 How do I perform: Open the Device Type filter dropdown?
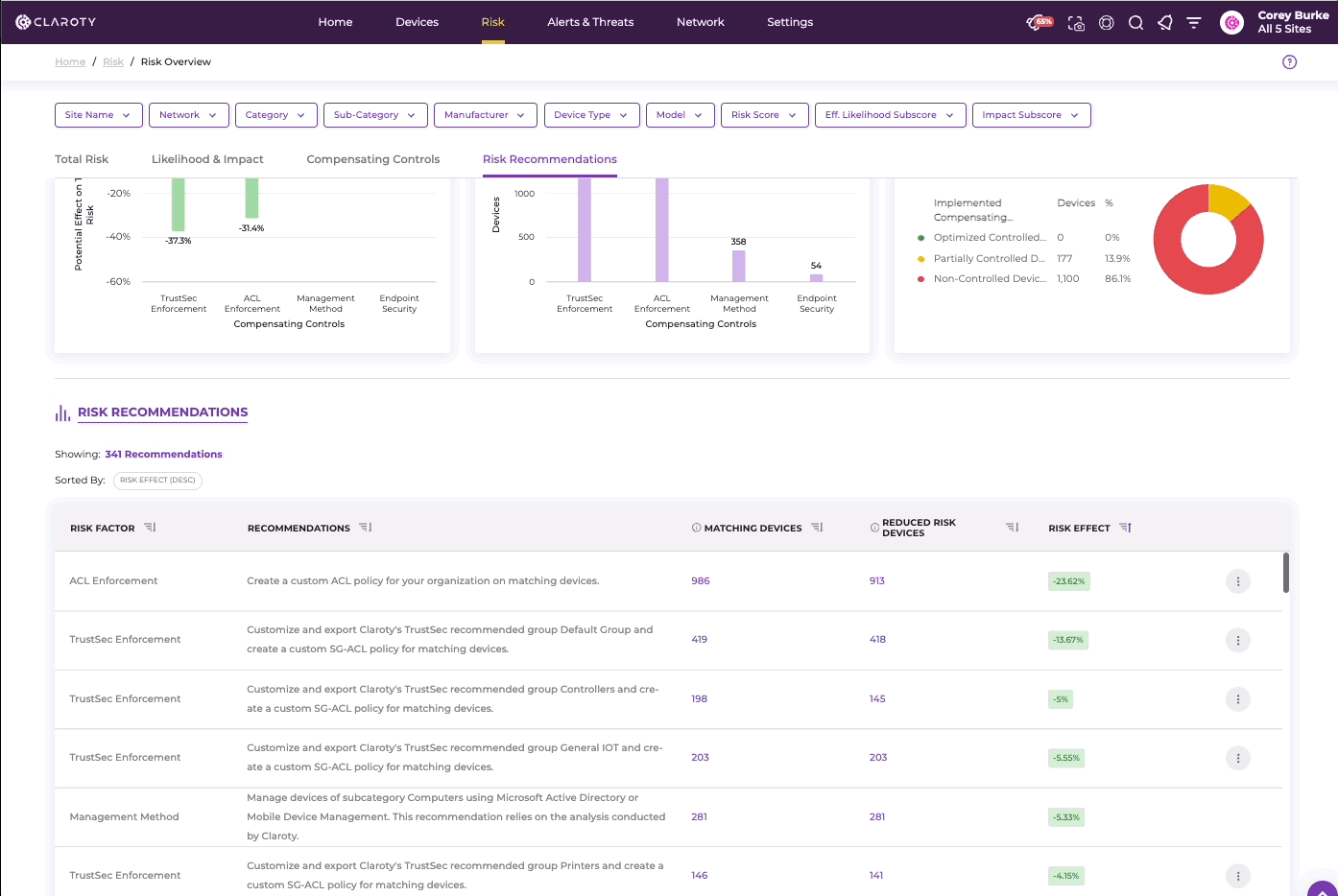pyautogui.click(x=591, y=115)
